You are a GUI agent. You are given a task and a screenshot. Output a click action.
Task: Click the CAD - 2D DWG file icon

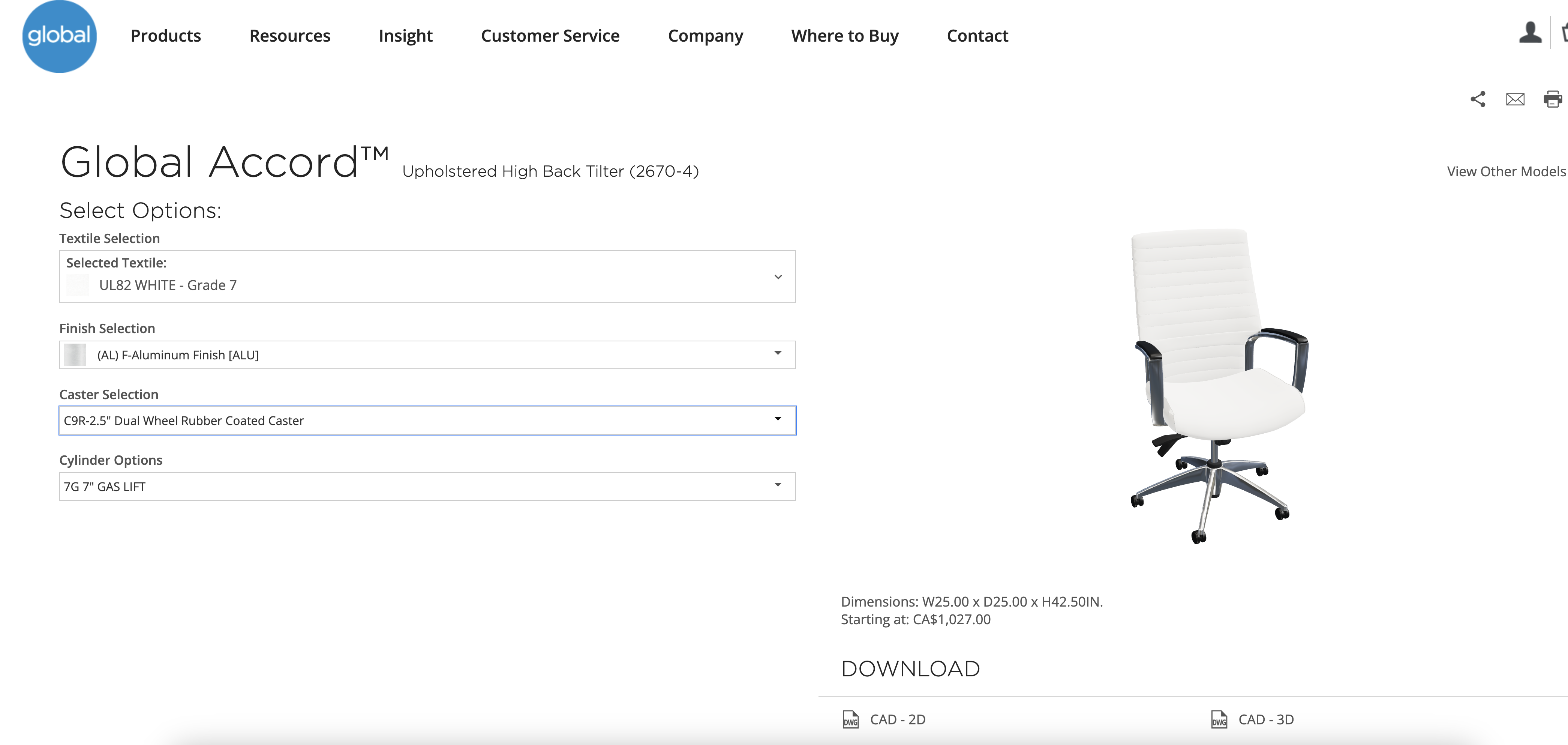(x=850, y=719)
